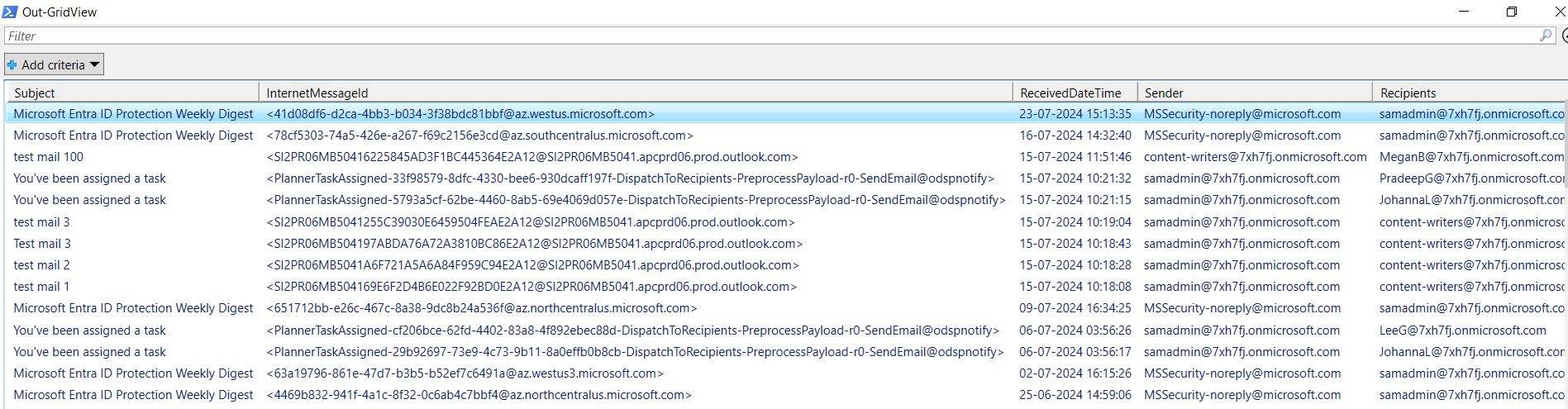Select the 25-06-2024 Weekly Digest subject
The image size is (1568, 409).
coord(133,395)
